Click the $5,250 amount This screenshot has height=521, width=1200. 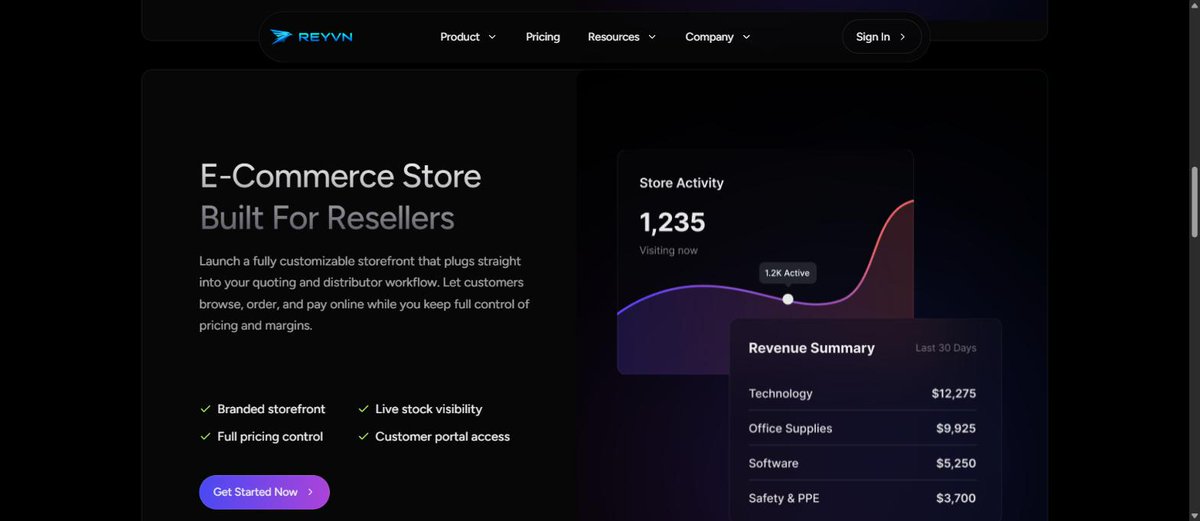(x=956, y=464)
